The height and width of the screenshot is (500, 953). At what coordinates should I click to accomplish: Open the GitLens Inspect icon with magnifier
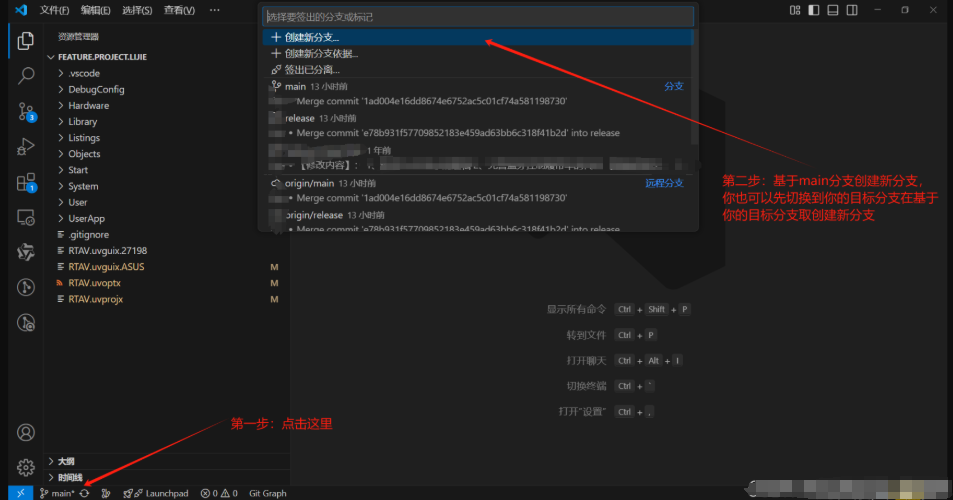[26, 323]
